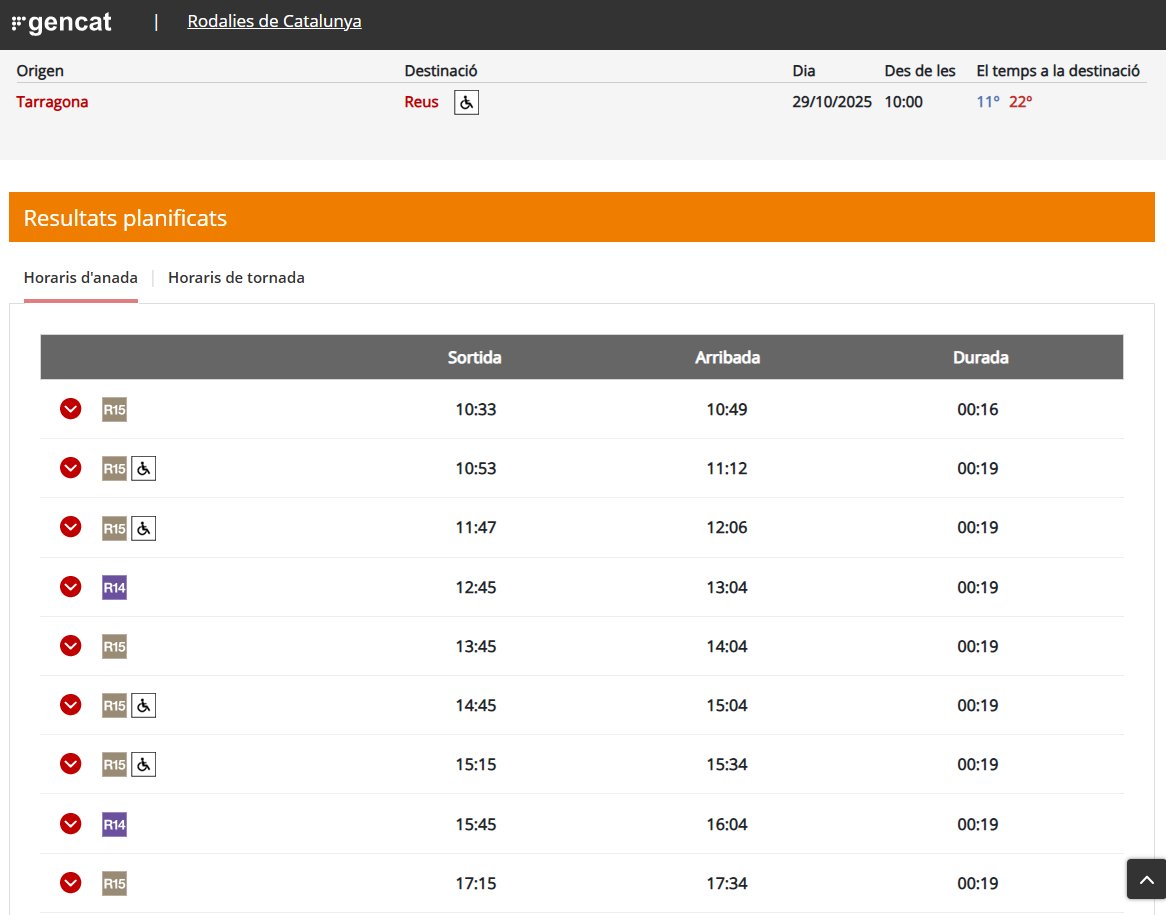Click the 16:04 arrival time
This screenshot has height=915, width=1166.
[x=727, y=824]
